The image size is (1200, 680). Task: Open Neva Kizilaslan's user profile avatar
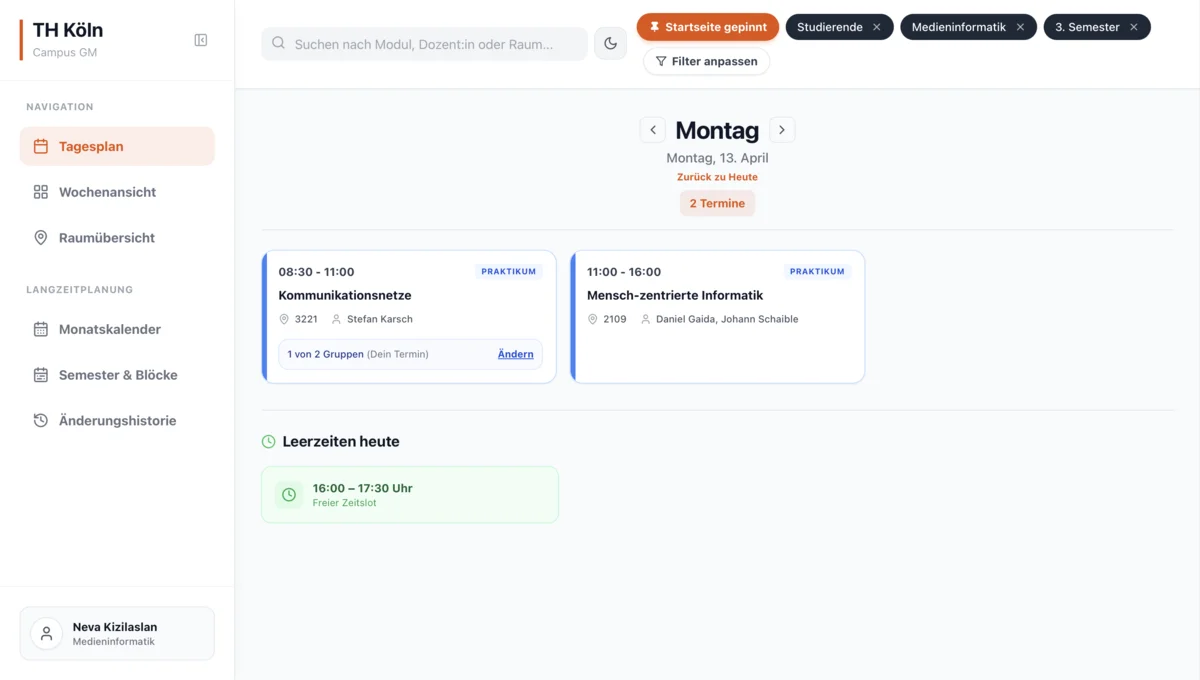[x=46, y=633]
